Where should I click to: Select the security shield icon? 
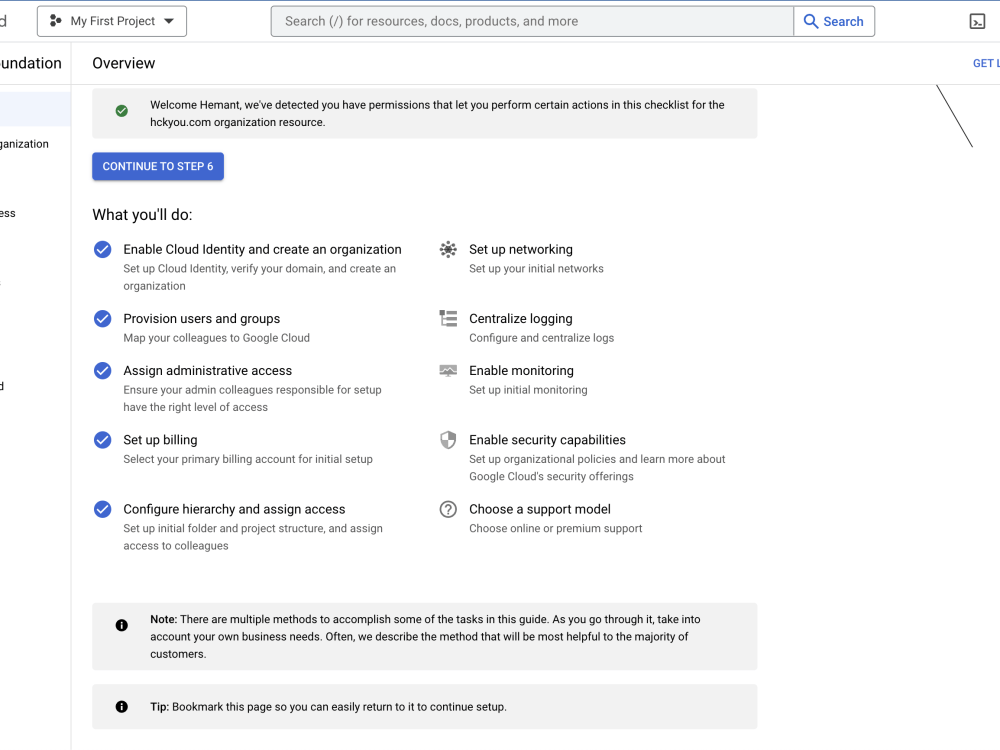(447, 440)
